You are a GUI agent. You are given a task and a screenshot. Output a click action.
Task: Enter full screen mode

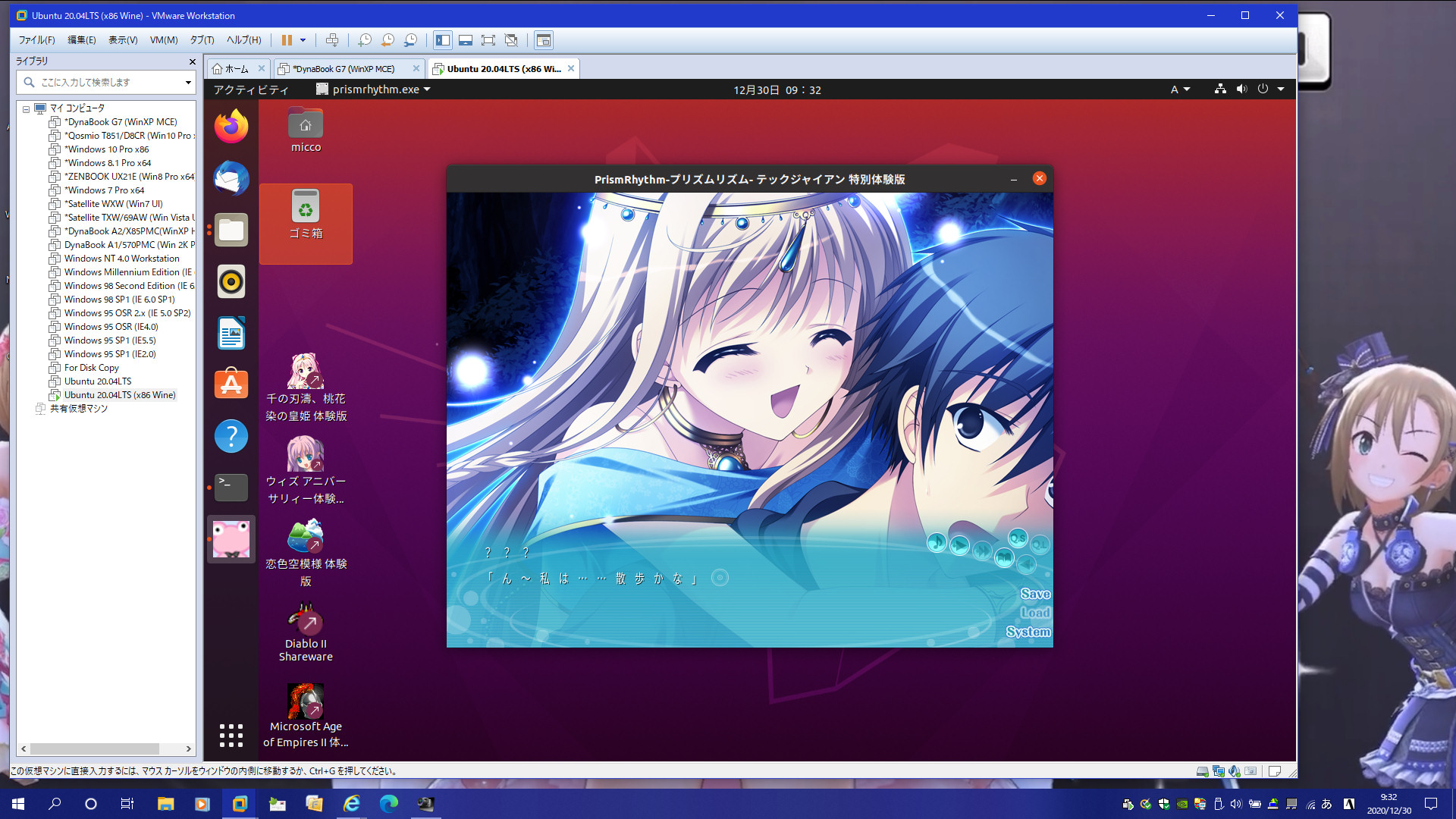coord(488,40)
